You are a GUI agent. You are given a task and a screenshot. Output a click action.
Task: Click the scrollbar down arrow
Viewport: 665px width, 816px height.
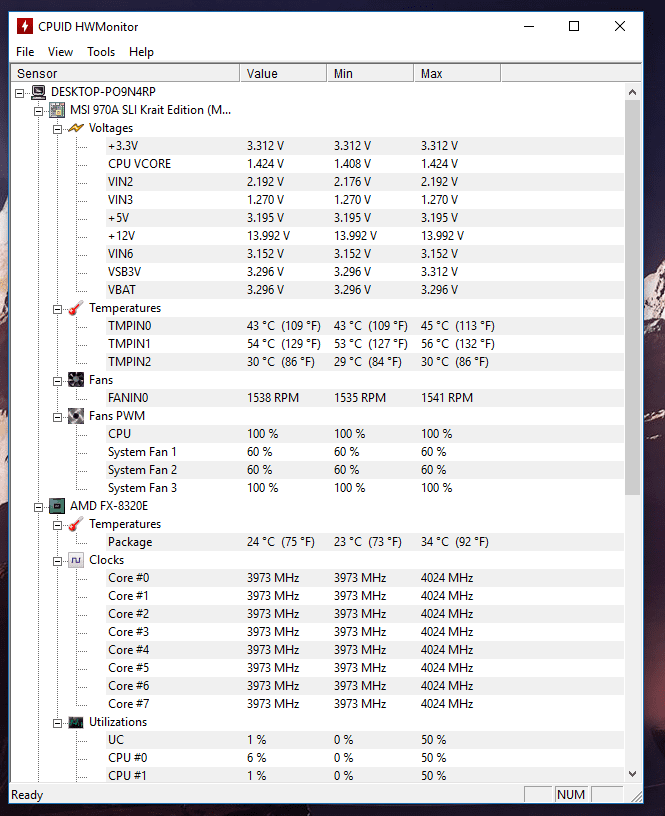(x=632, y=774)
